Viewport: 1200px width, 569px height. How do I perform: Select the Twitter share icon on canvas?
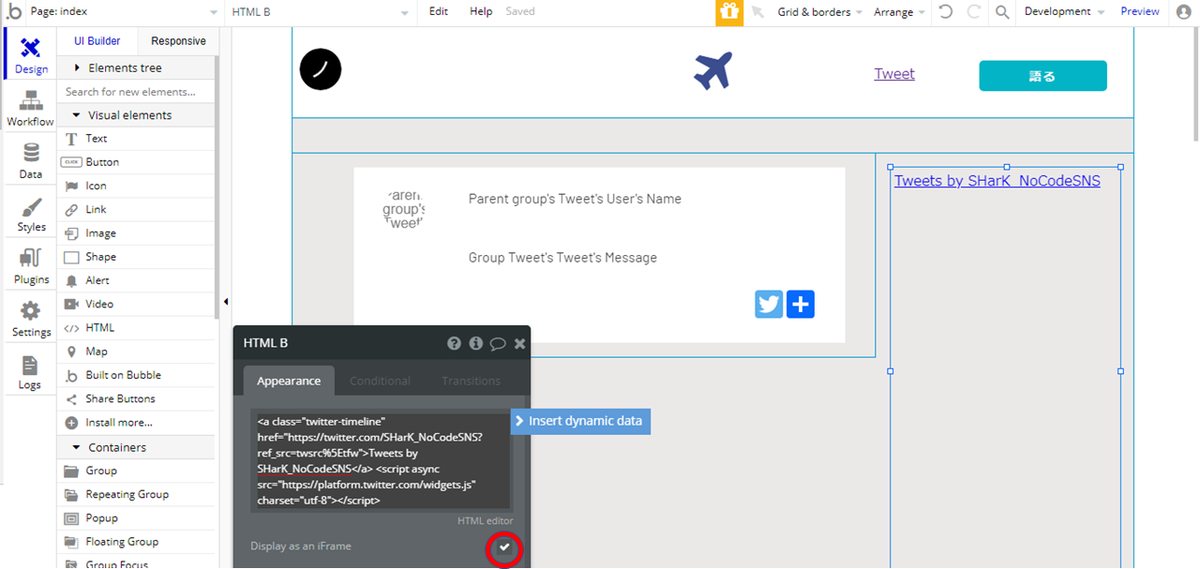(x=768, y=304)
